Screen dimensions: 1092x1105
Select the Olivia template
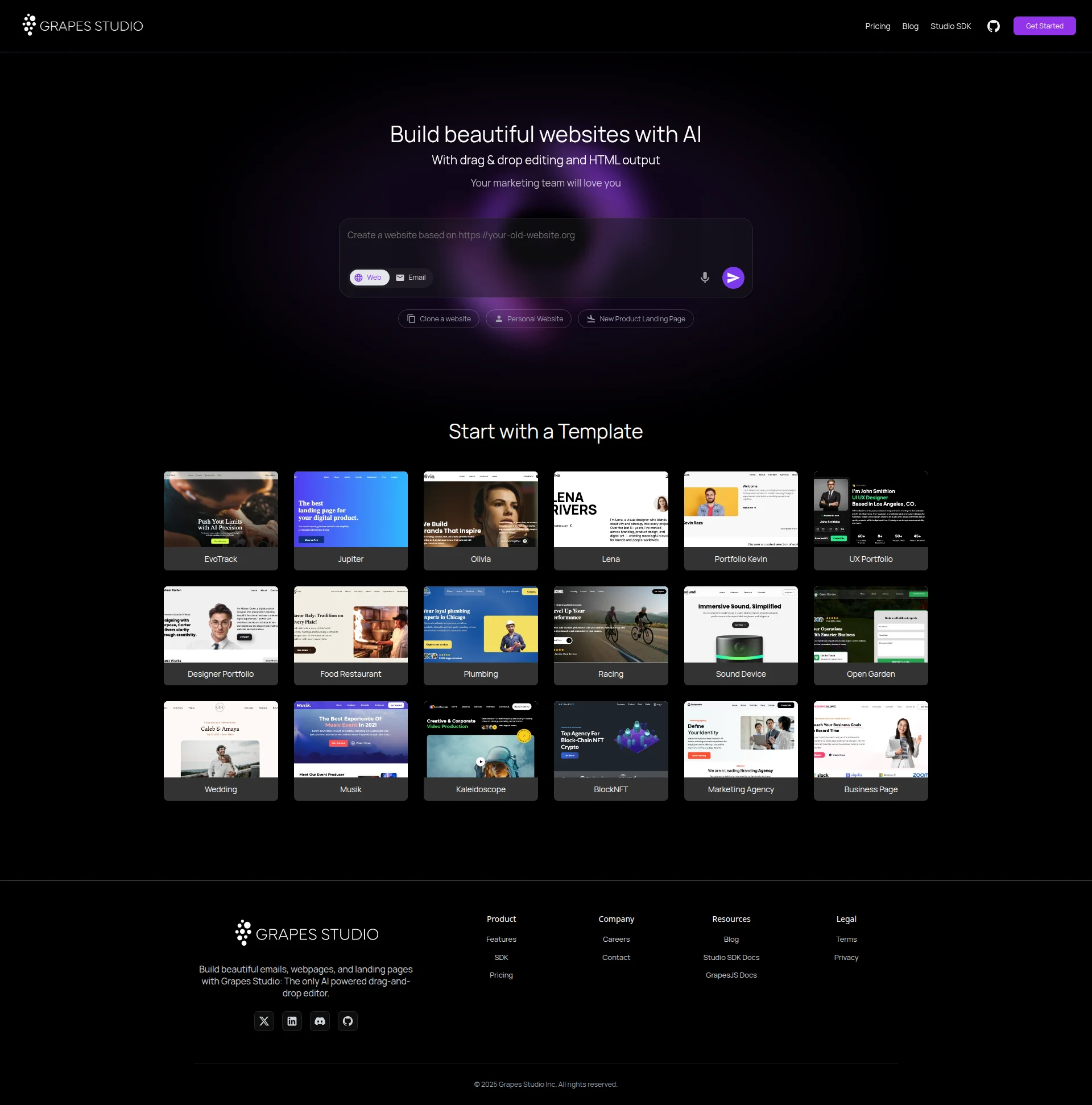pyautogui.click(x=481, y=520)
